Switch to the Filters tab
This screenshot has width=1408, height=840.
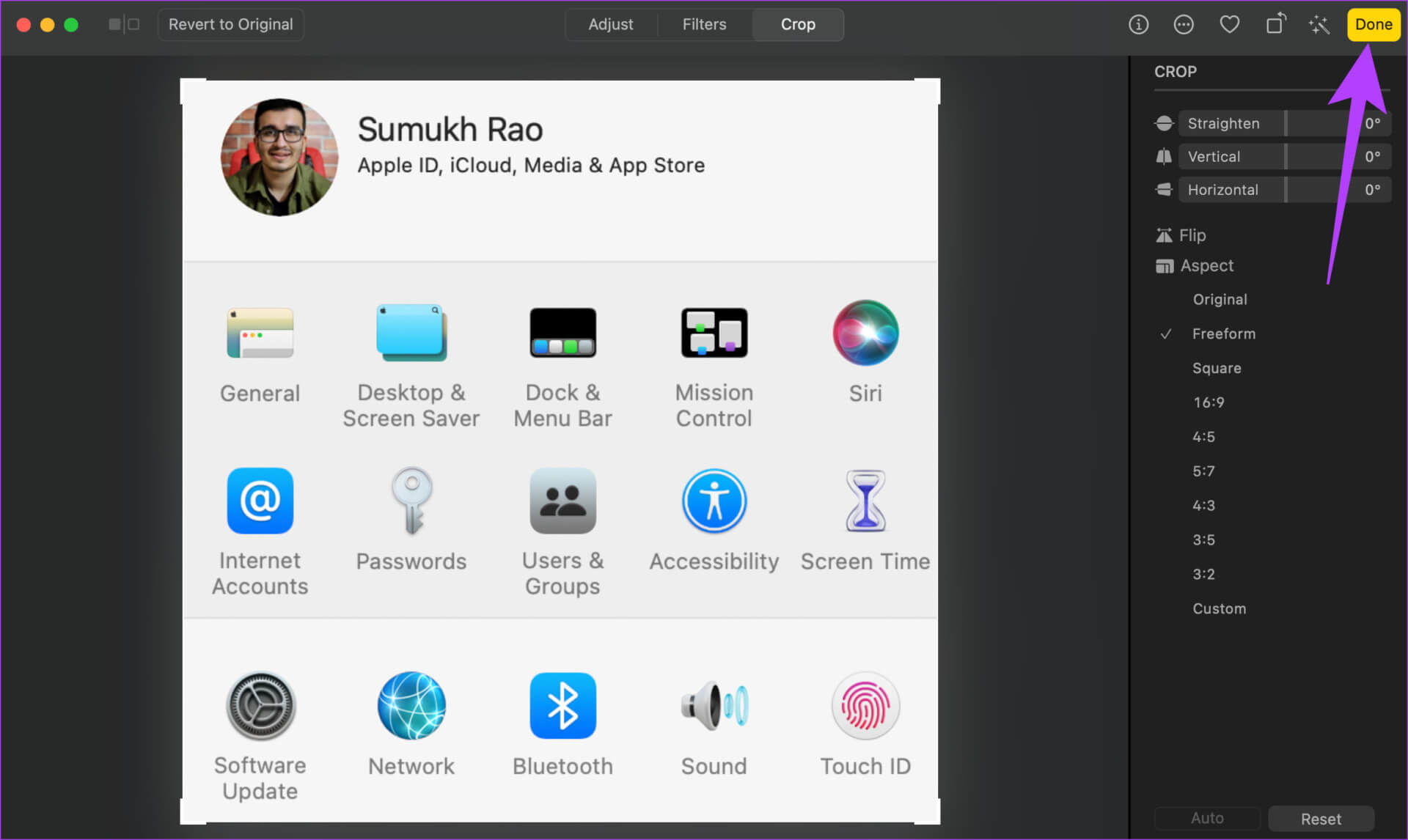pos(704,24)
